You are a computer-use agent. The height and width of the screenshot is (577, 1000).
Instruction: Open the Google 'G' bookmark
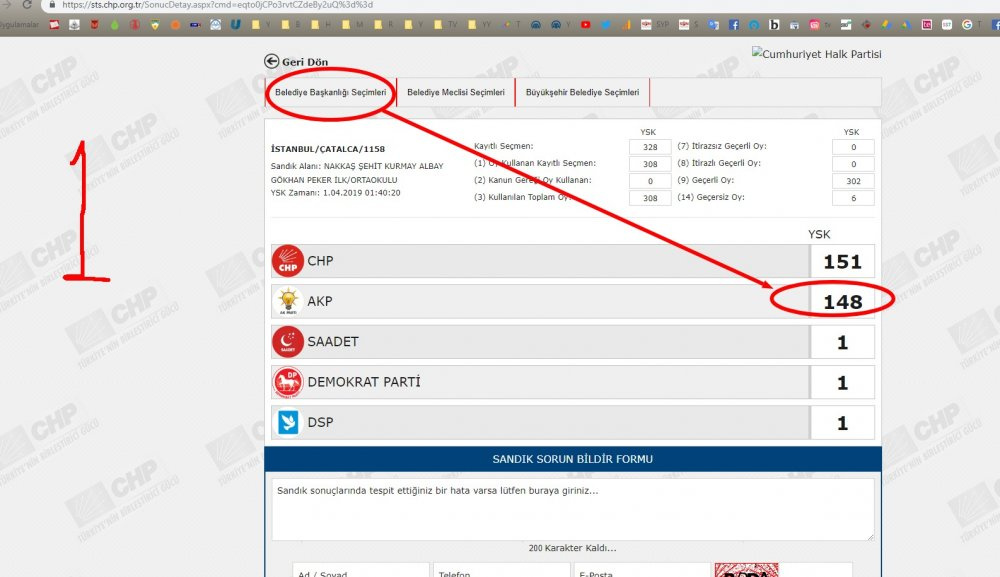967,25
